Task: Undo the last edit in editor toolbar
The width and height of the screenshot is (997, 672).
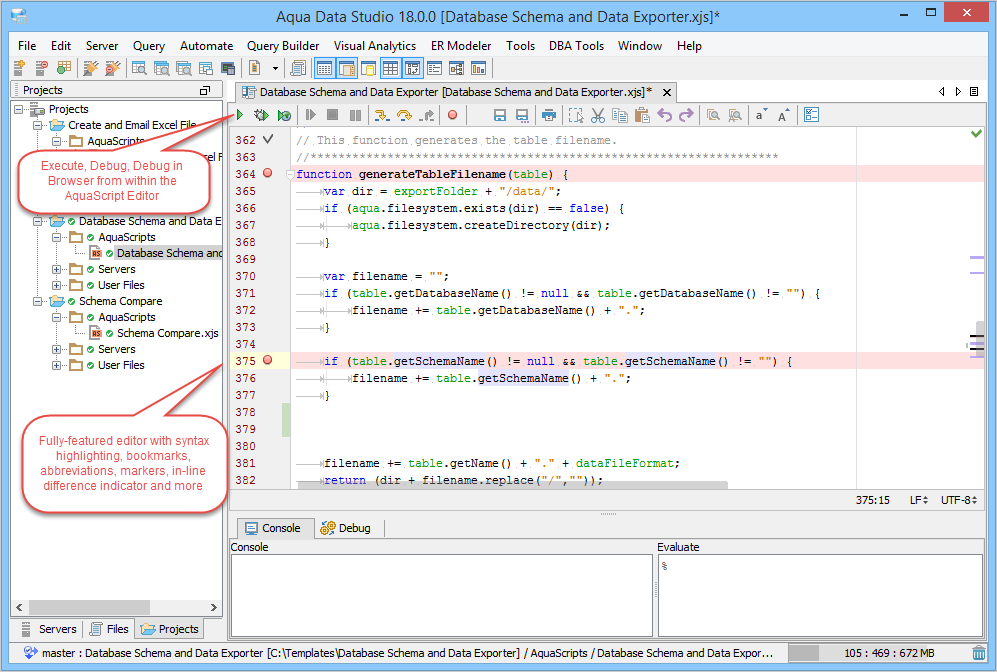Action: 664,116
